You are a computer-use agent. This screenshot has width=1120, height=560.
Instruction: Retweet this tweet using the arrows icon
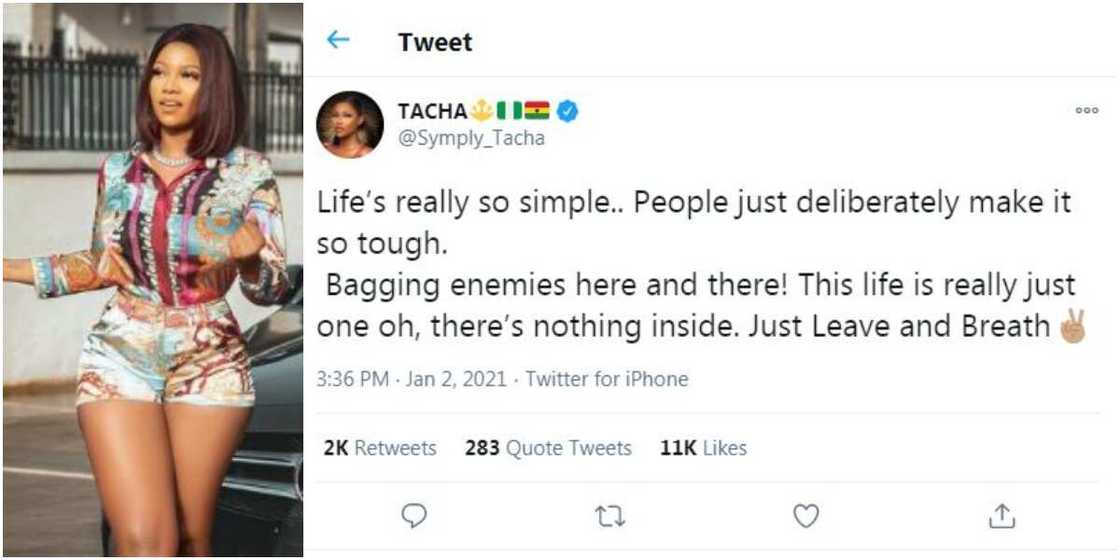click(x=609, y=515)
